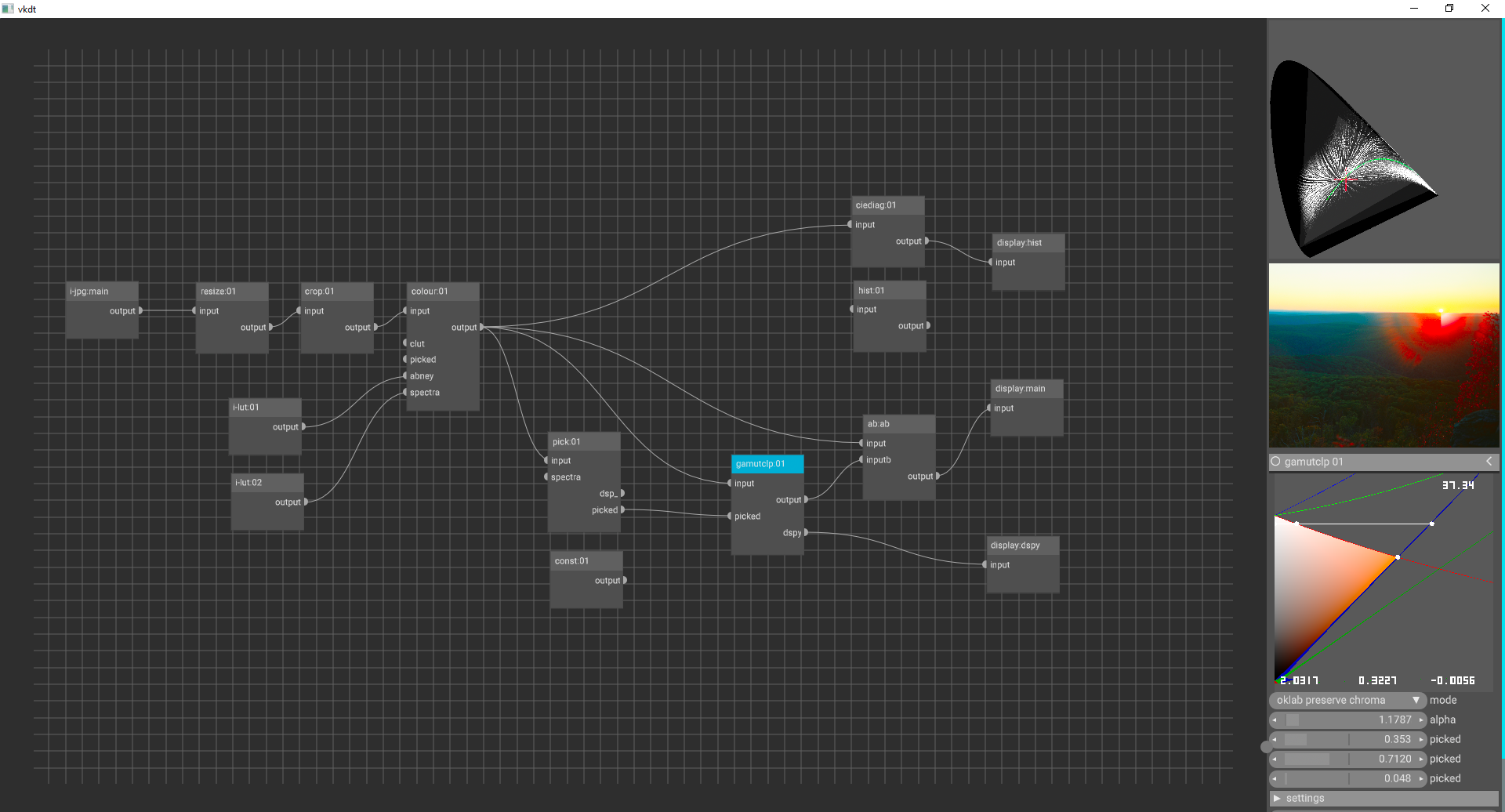Increase the picked value 0.048 with right arrow
1505x812 pixels.
coord(1420,778)
